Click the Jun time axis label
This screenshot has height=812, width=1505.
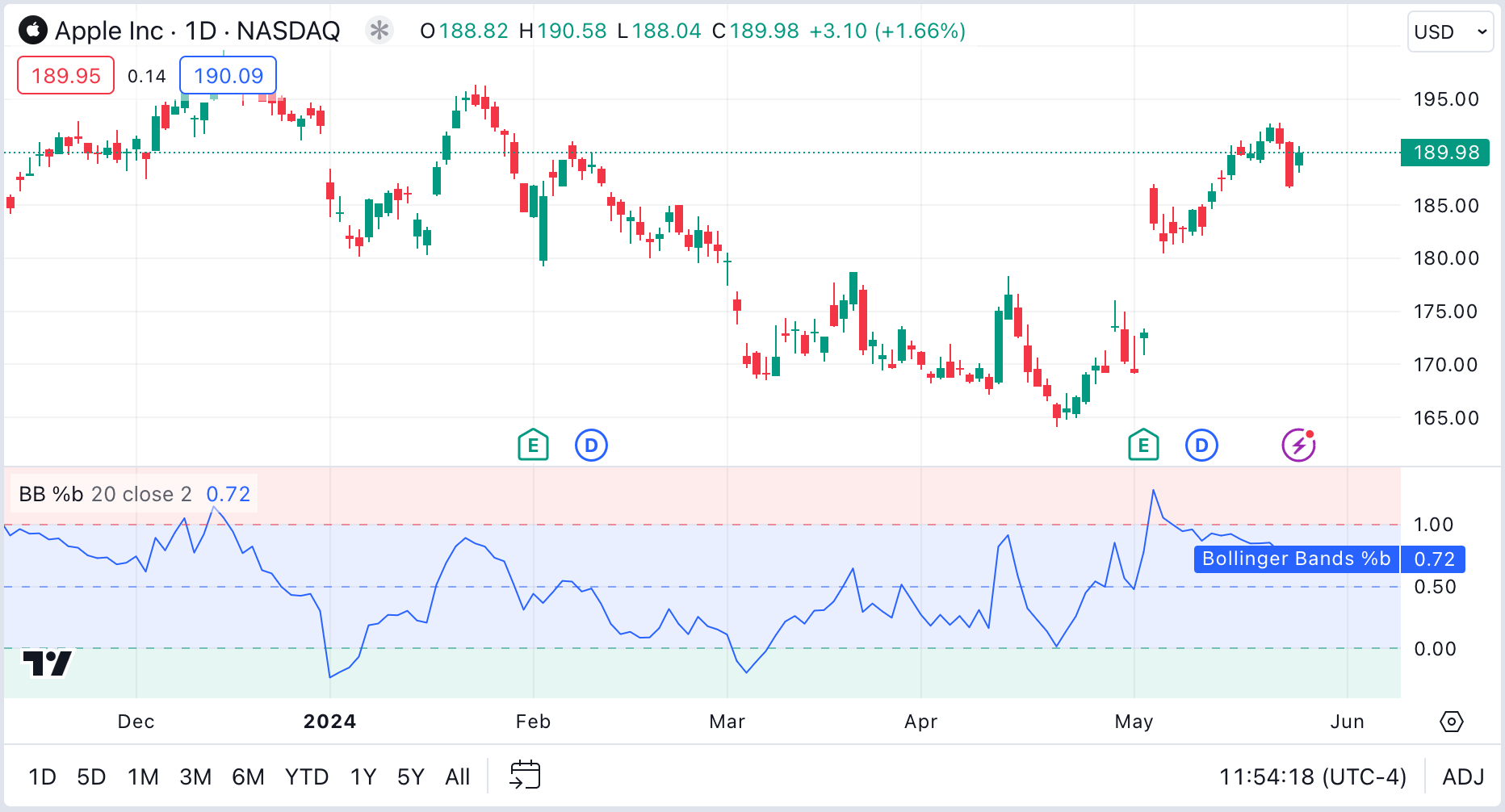click(x=1348, y=722)
